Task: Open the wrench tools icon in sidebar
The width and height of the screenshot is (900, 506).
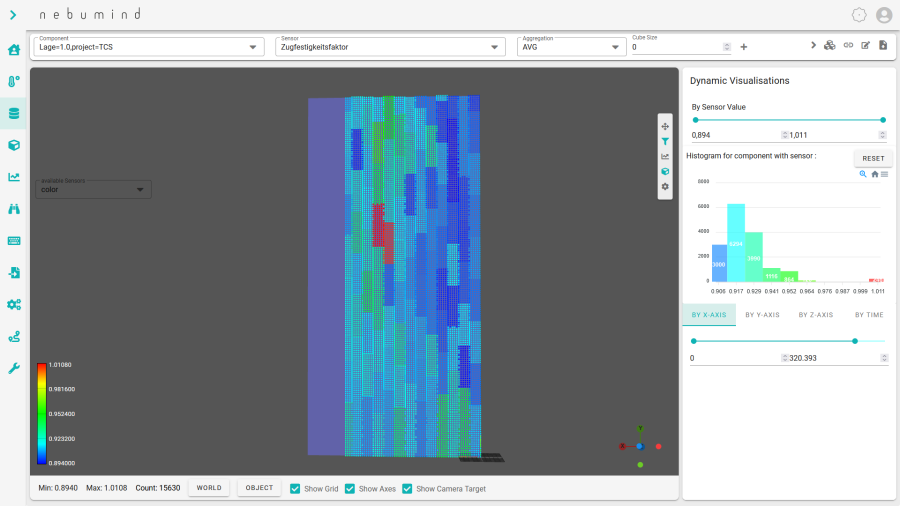Action: pos(14,368)
